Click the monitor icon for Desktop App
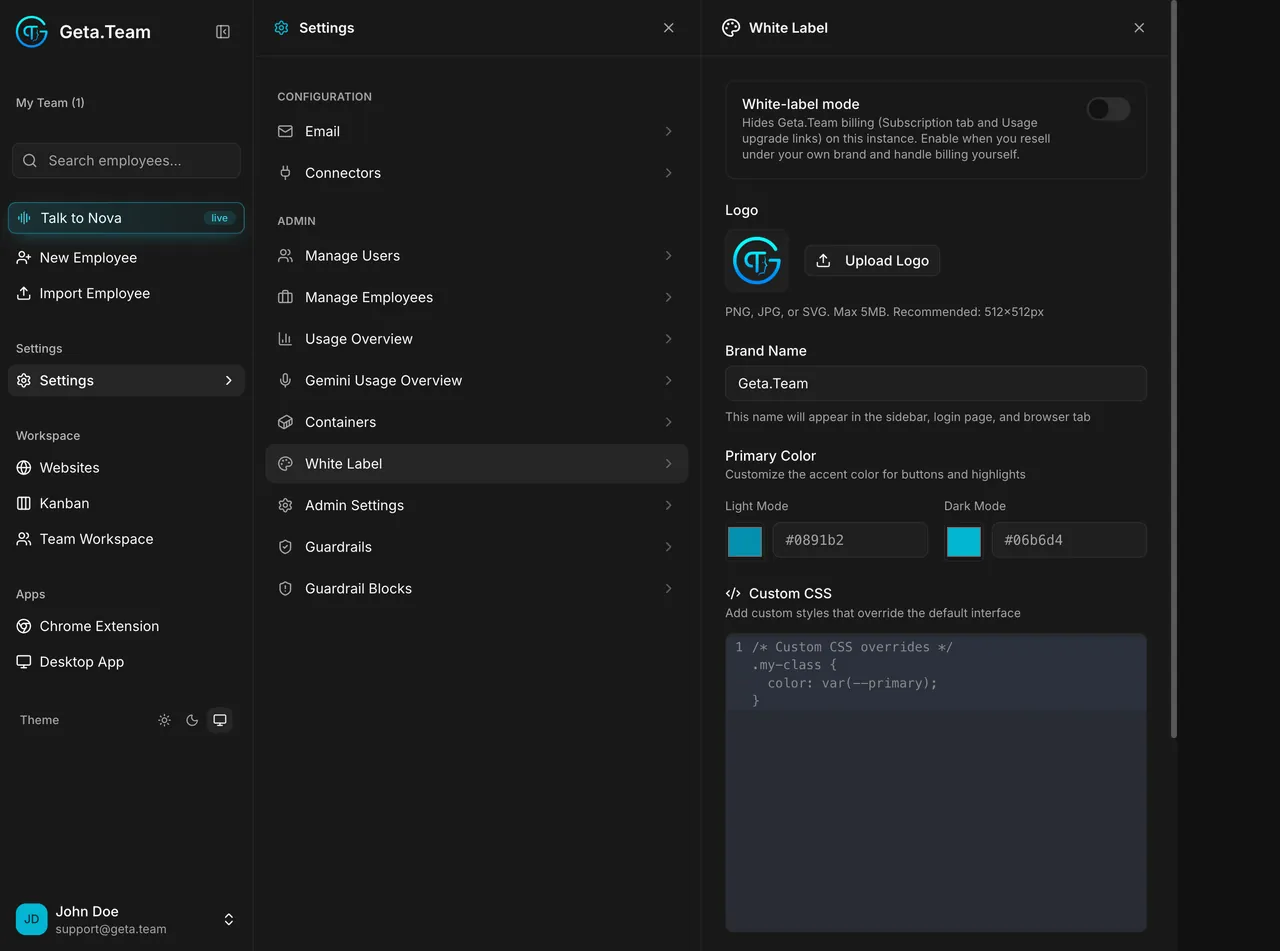 24,662
